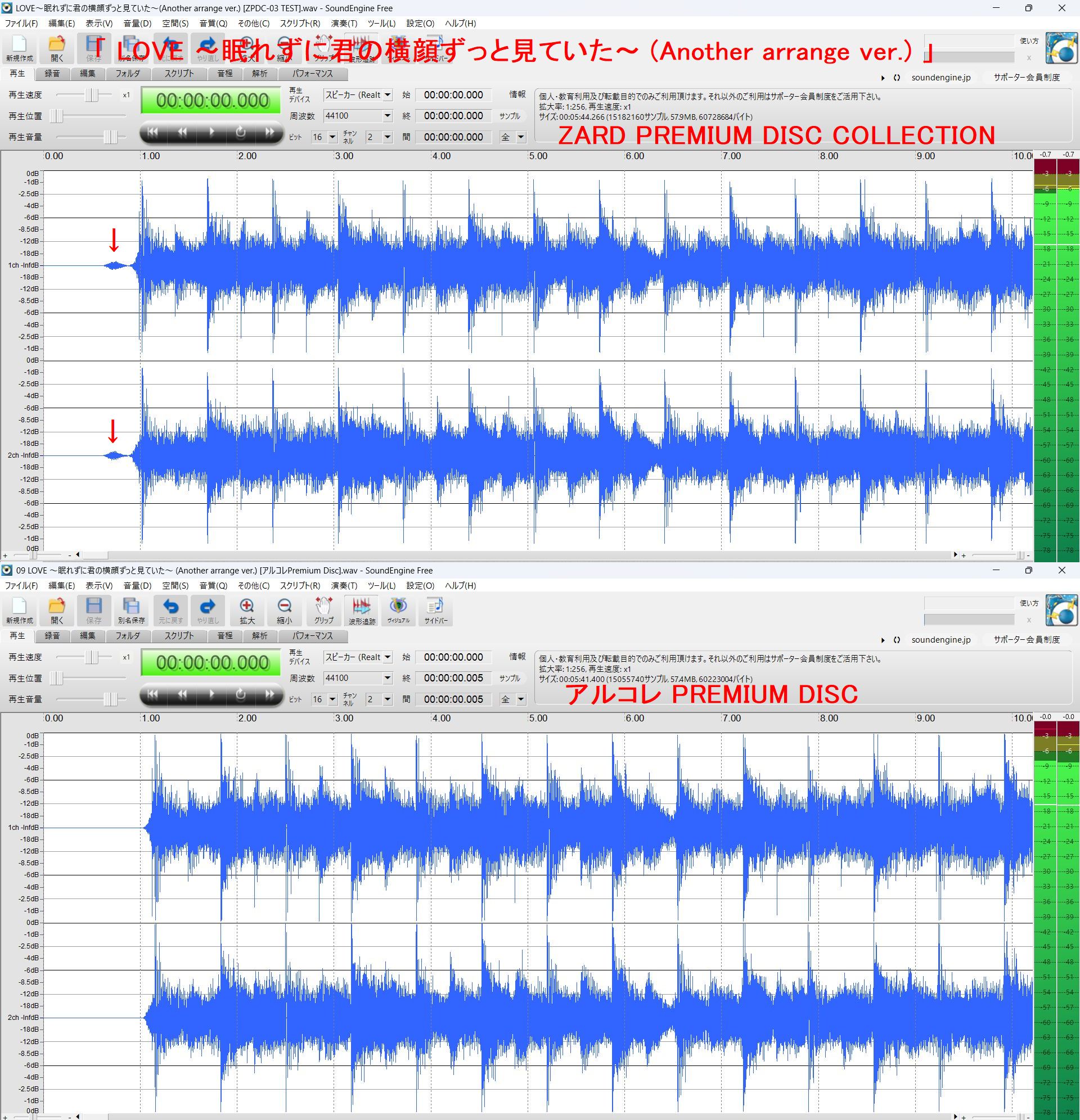Click 縮小 zoom-out icon in アルコレPremium Disc window
This screenshot has width=1080, height=1120.
pyautogui.click(x=284, y=609)
